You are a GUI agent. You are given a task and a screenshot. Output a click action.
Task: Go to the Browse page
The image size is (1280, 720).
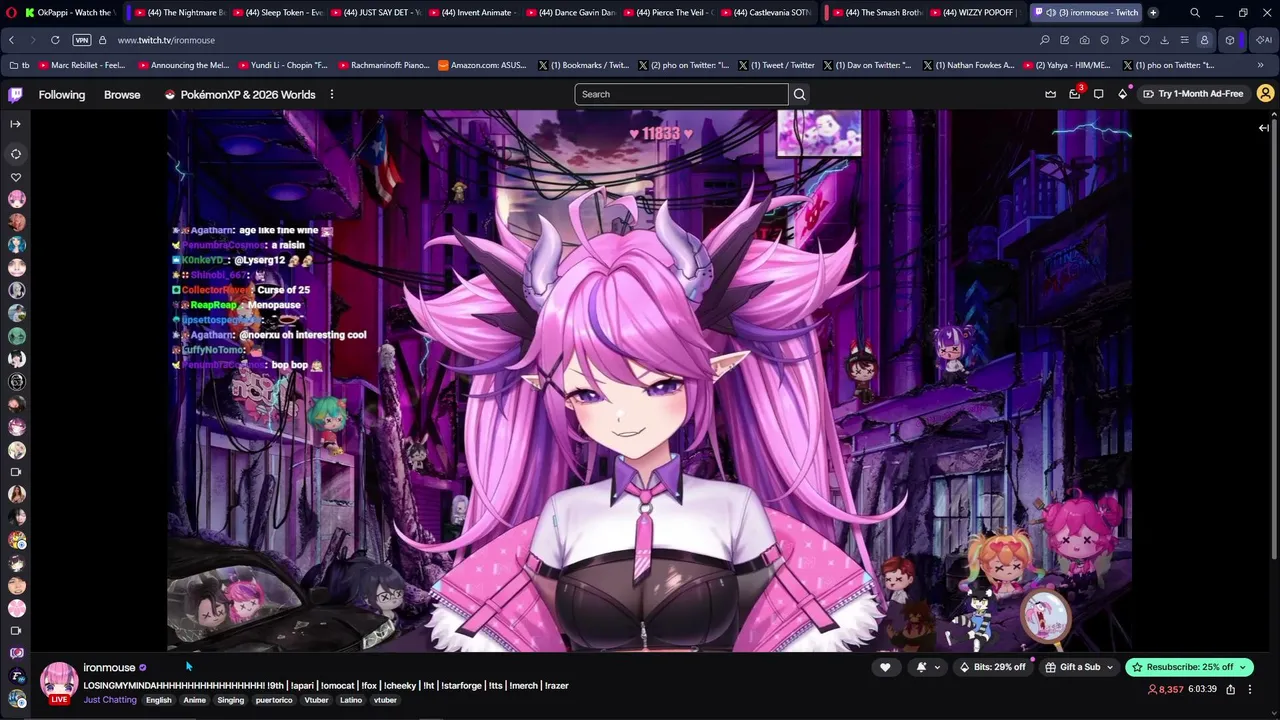[x=122, y=94]
